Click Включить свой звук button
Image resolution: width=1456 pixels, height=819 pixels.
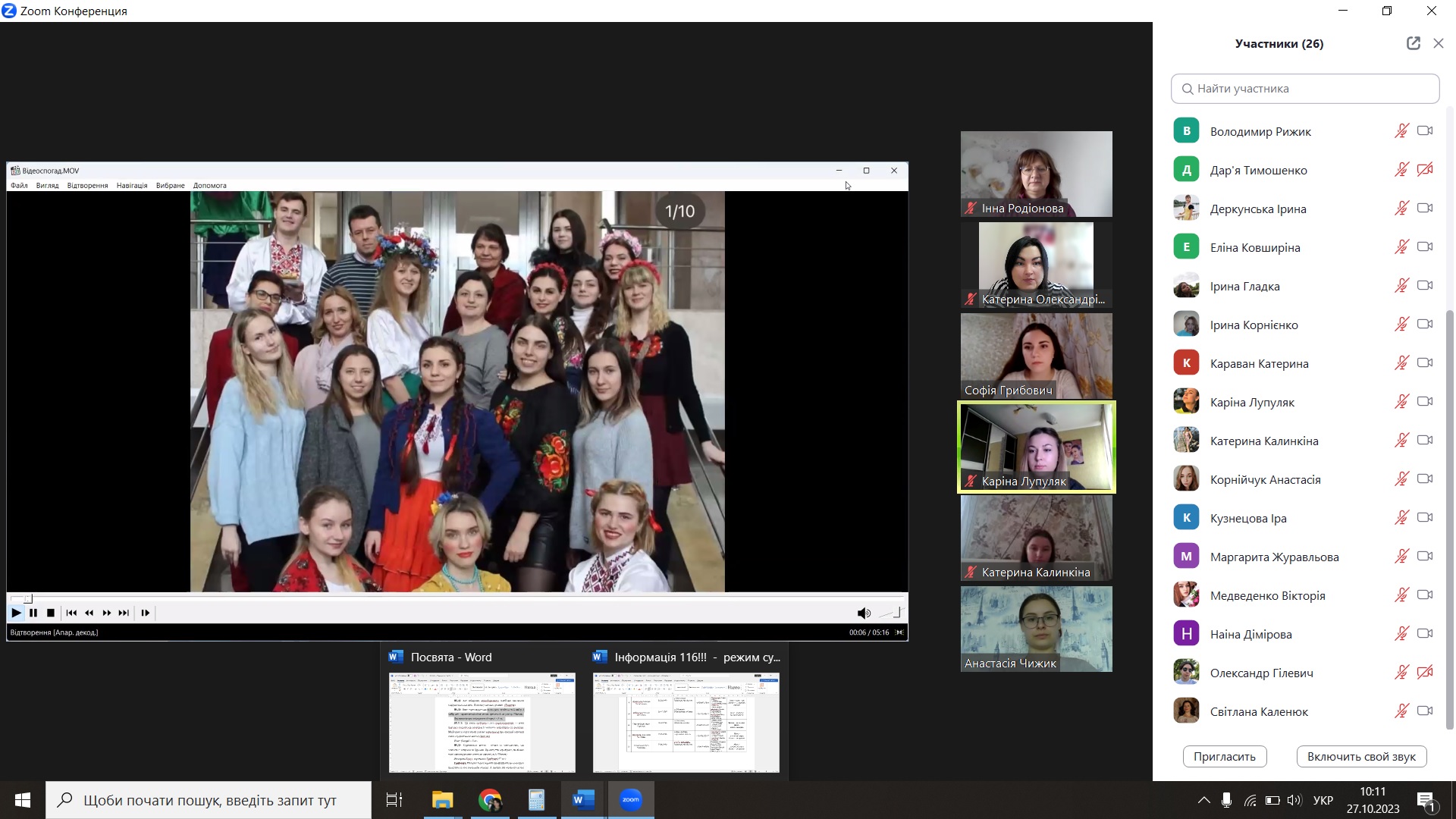[x=1361, y=756]
